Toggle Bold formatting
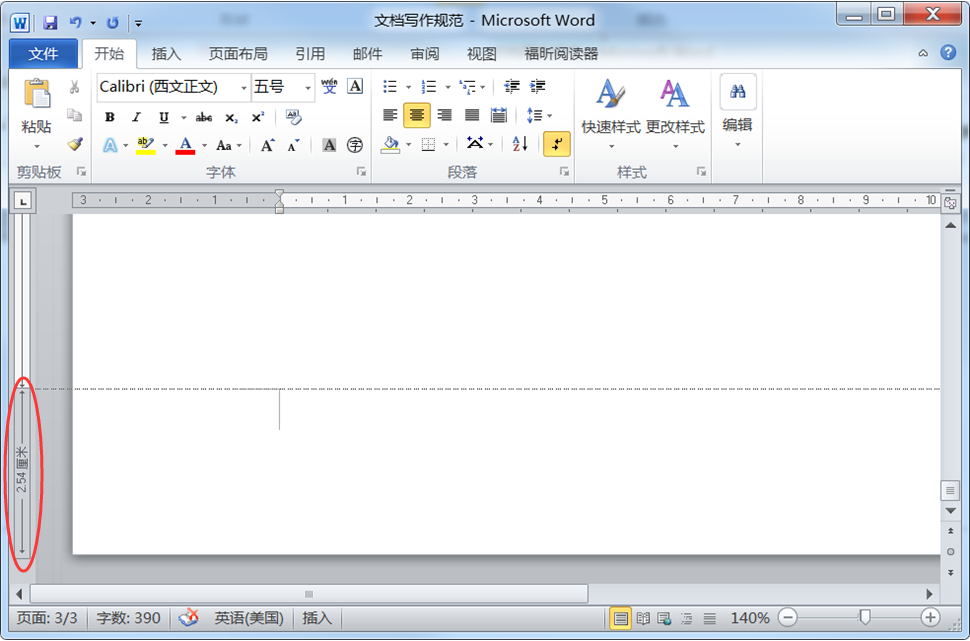 point(110,117)
